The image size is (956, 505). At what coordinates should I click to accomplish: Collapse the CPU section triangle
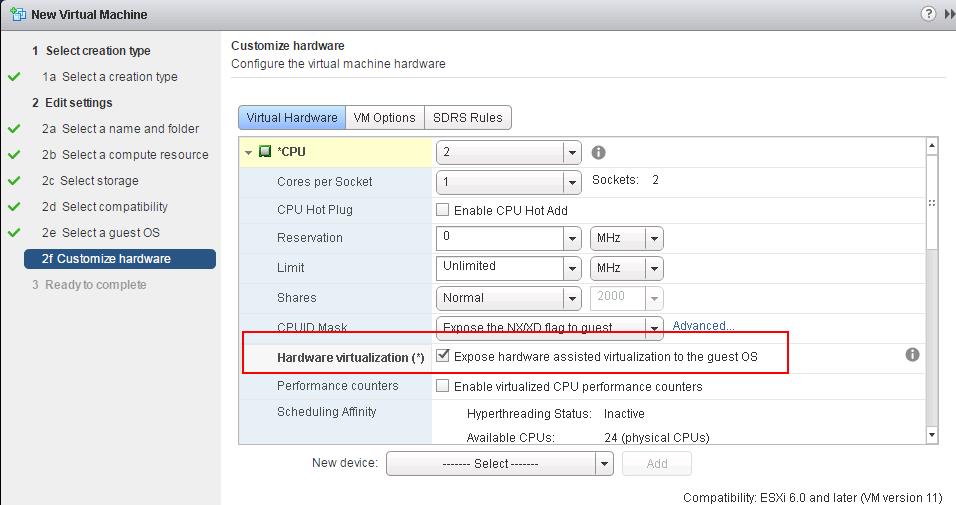[248, 152]
